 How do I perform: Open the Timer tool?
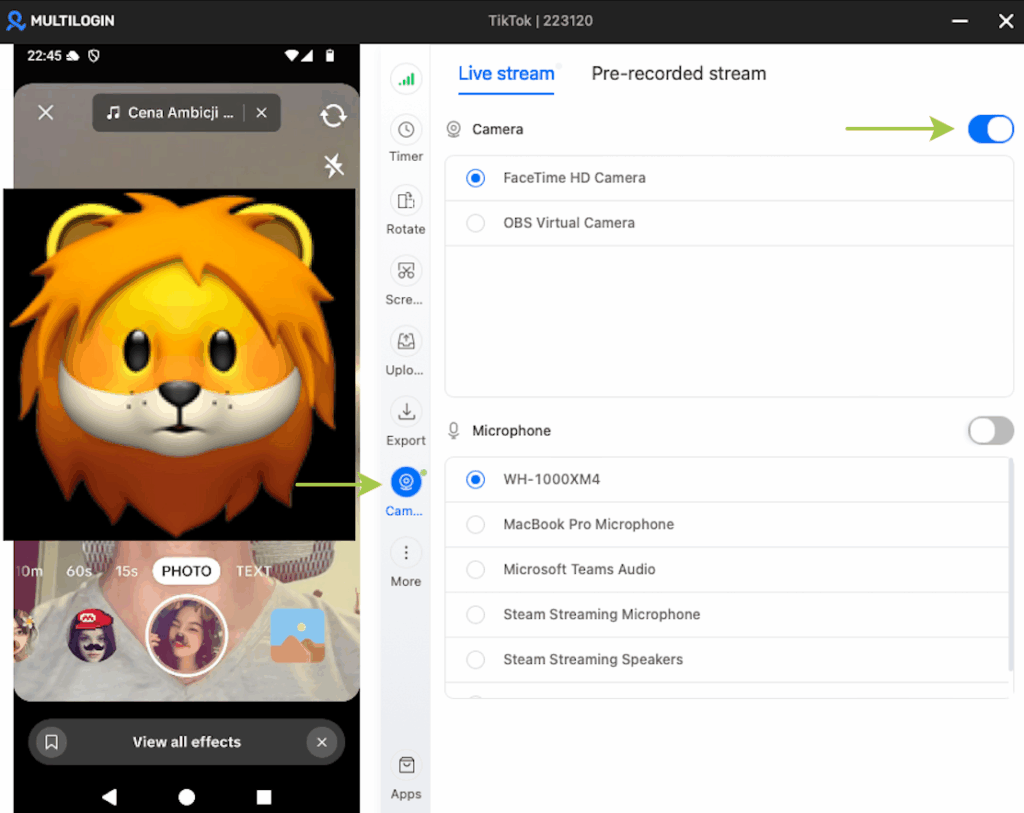pos(406,138)
